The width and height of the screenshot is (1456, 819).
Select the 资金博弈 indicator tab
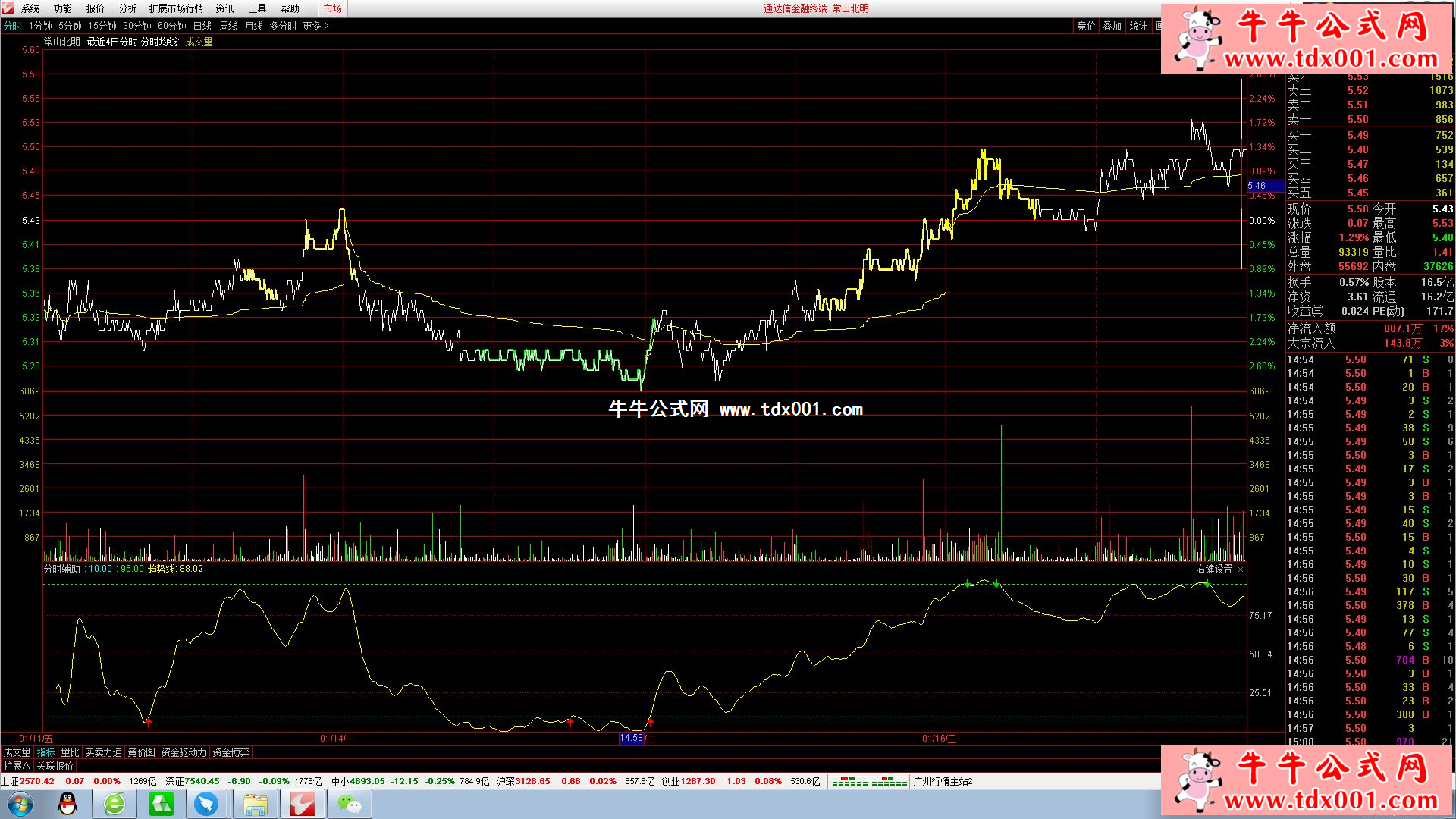[x=231, y=752]
